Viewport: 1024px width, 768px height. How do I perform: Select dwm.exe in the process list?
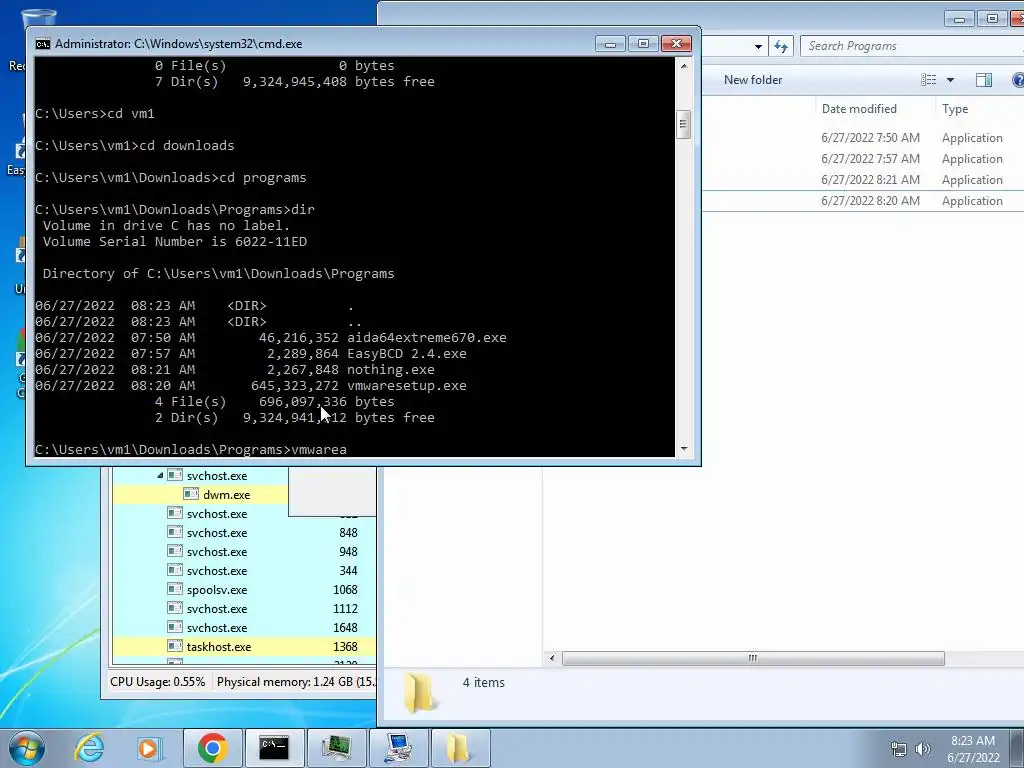[226, 495]
